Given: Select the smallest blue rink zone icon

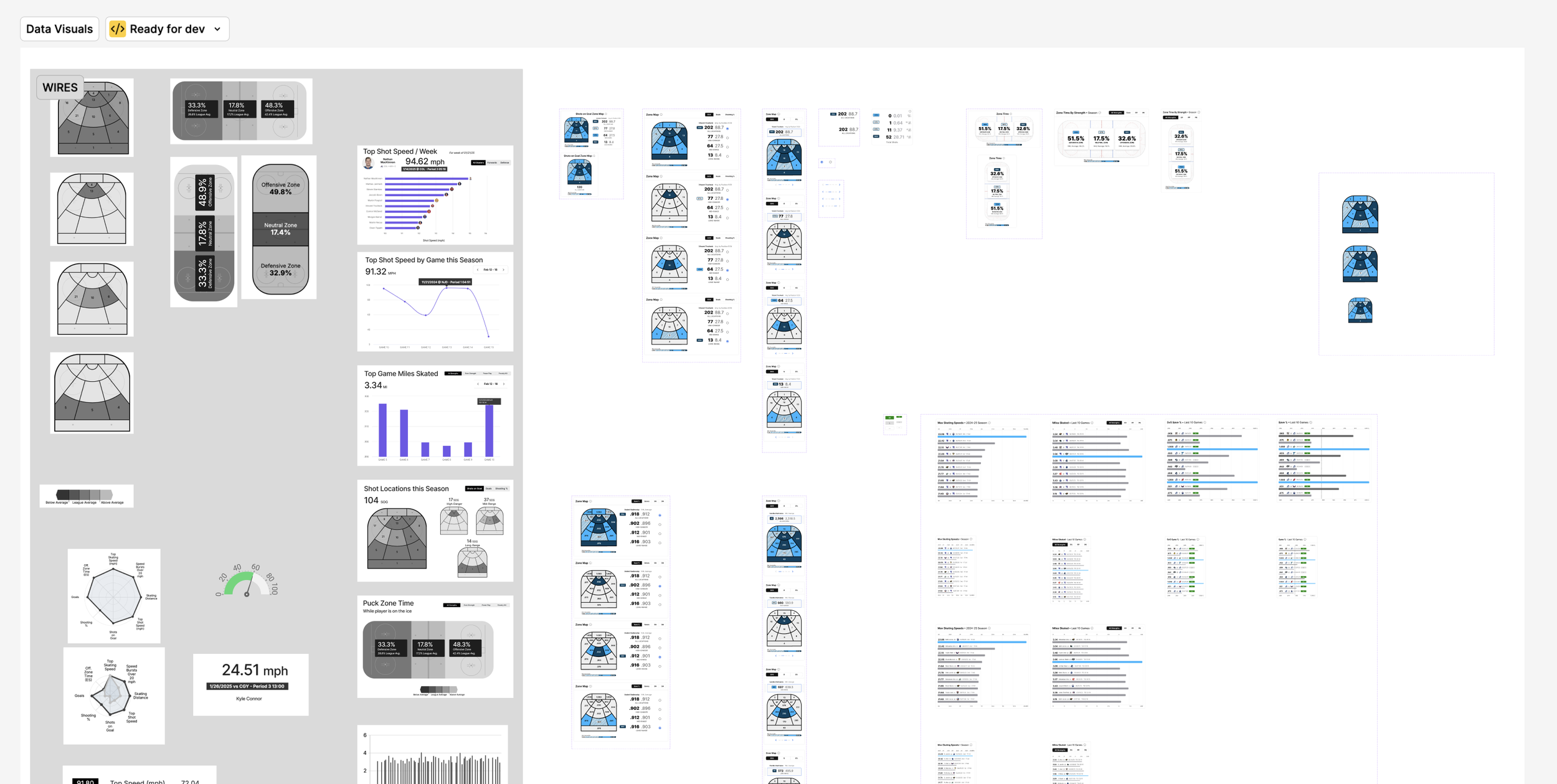Looking at the screenshot, I should point(1360,310).
